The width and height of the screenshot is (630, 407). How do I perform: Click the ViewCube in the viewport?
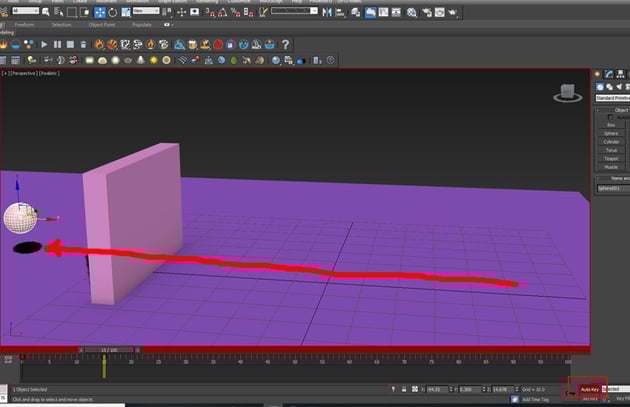coord(567,93)
